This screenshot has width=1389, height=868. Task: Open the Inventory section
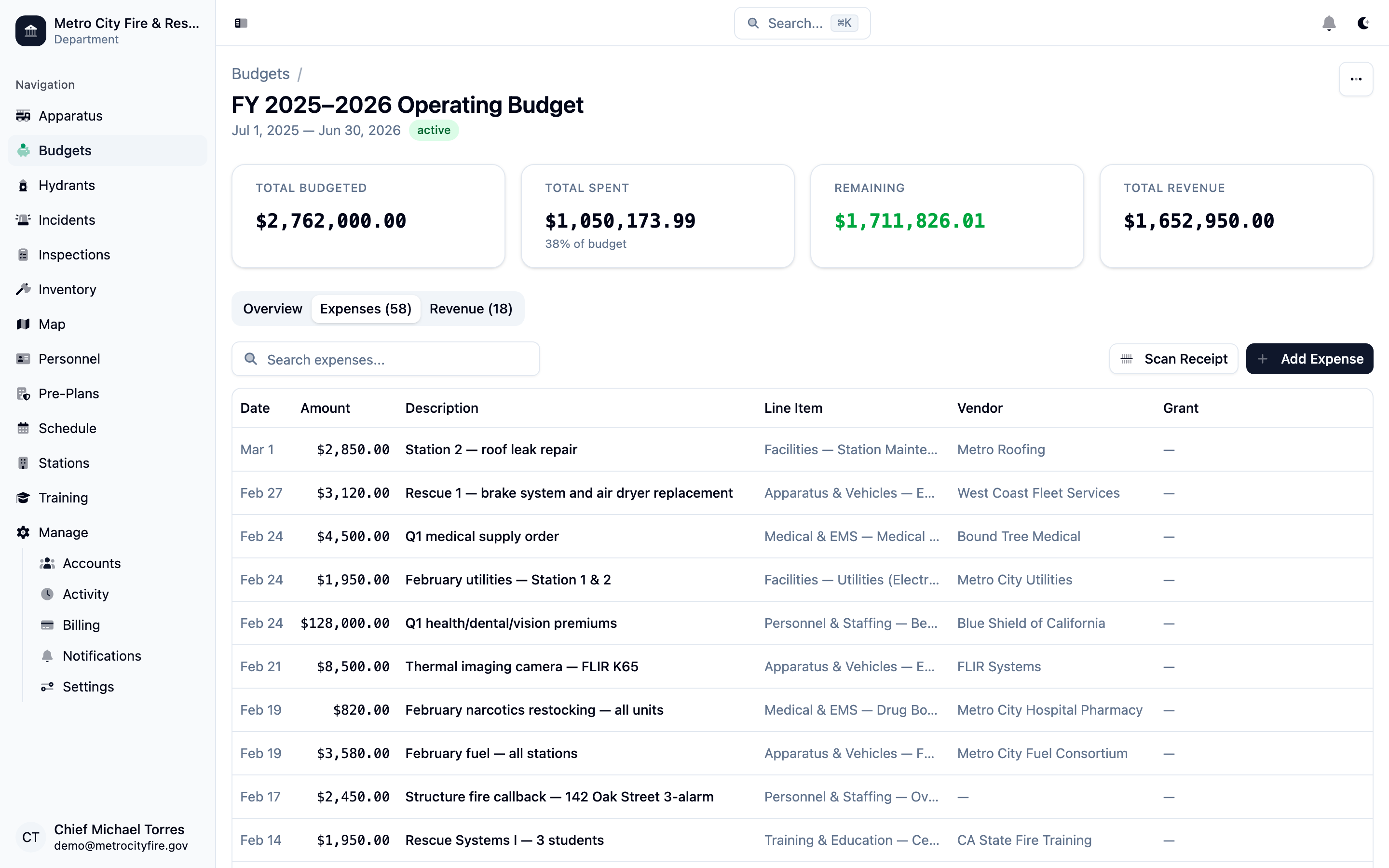point(67,289)
